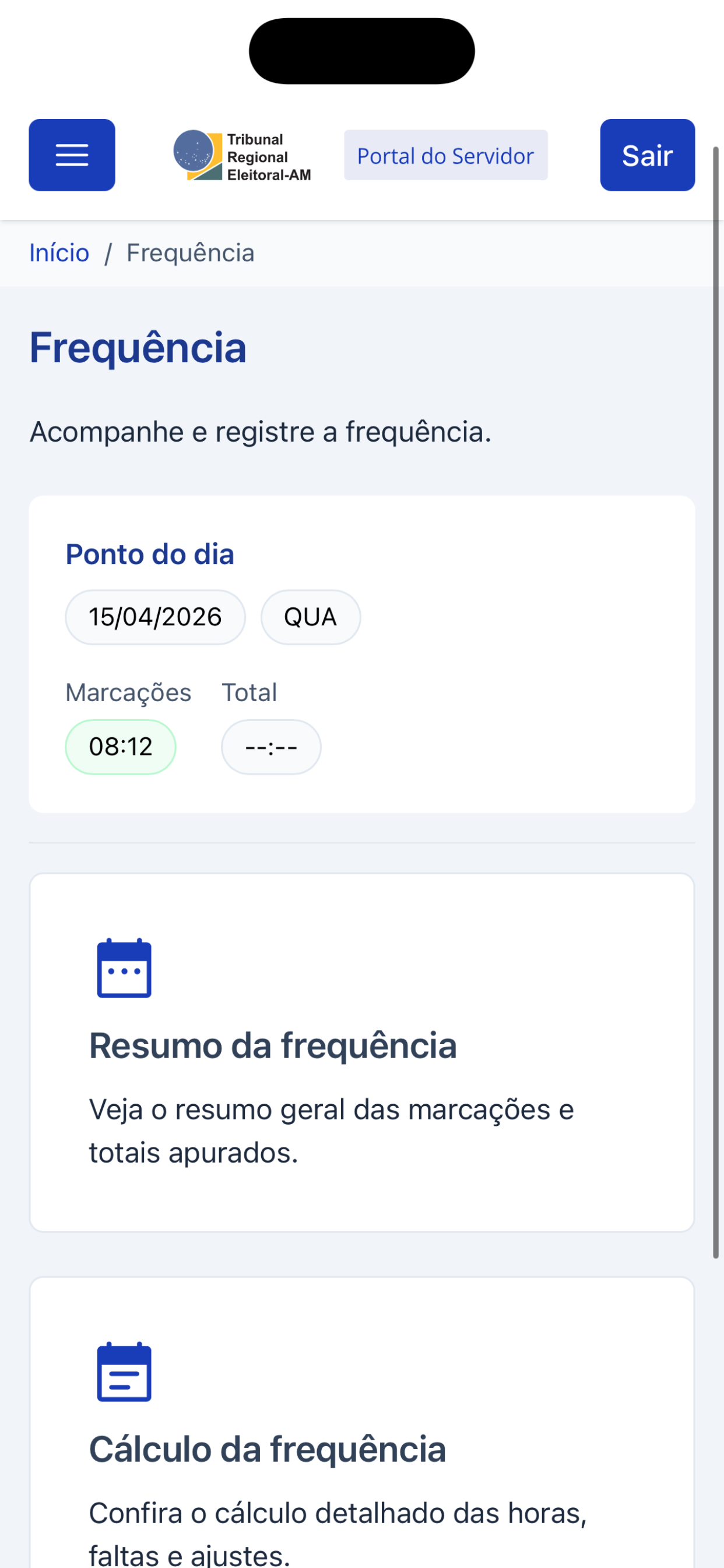
Task: Click the Cálculo card description text
Action: coord(338,1532)
